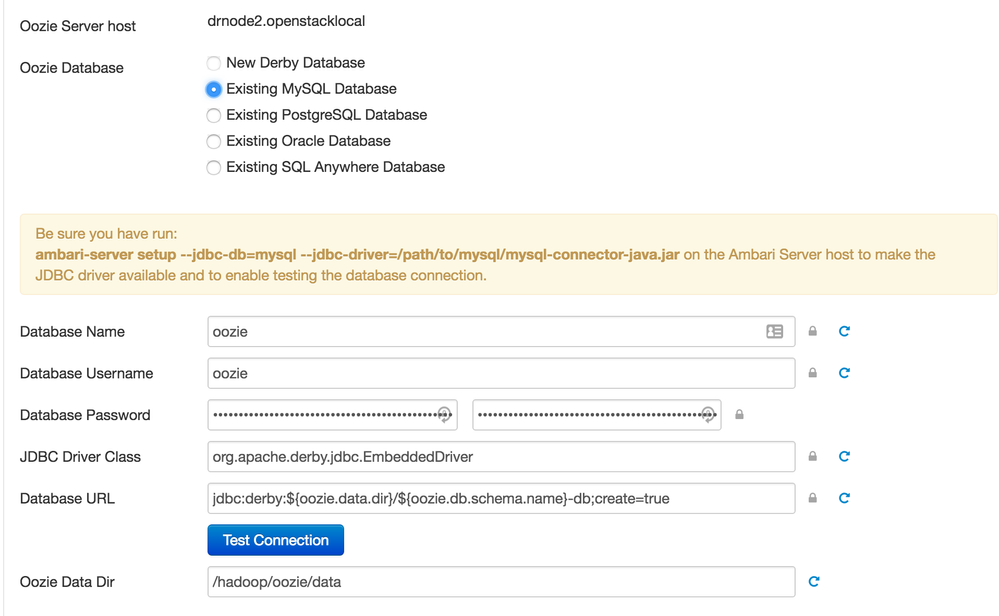999x616 pixels.
Task: Click the Database Username input field
Action: (500, 373)
